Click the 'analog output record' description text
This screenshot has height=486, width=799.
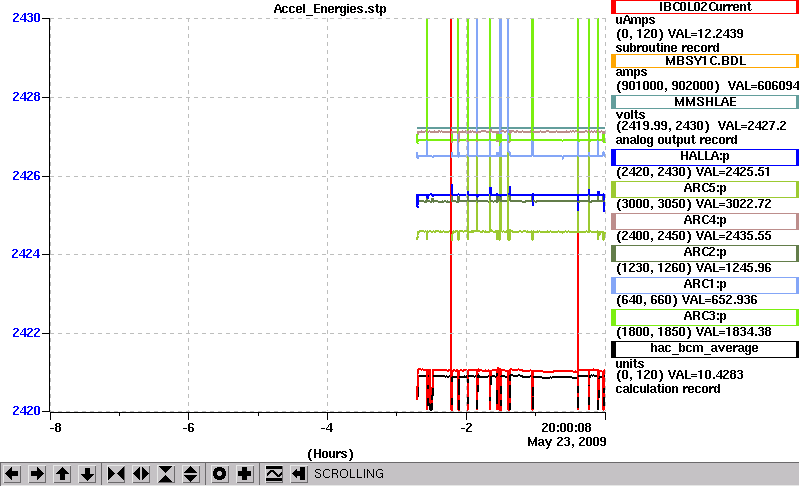pyautogui.click(x=677, y=140)
